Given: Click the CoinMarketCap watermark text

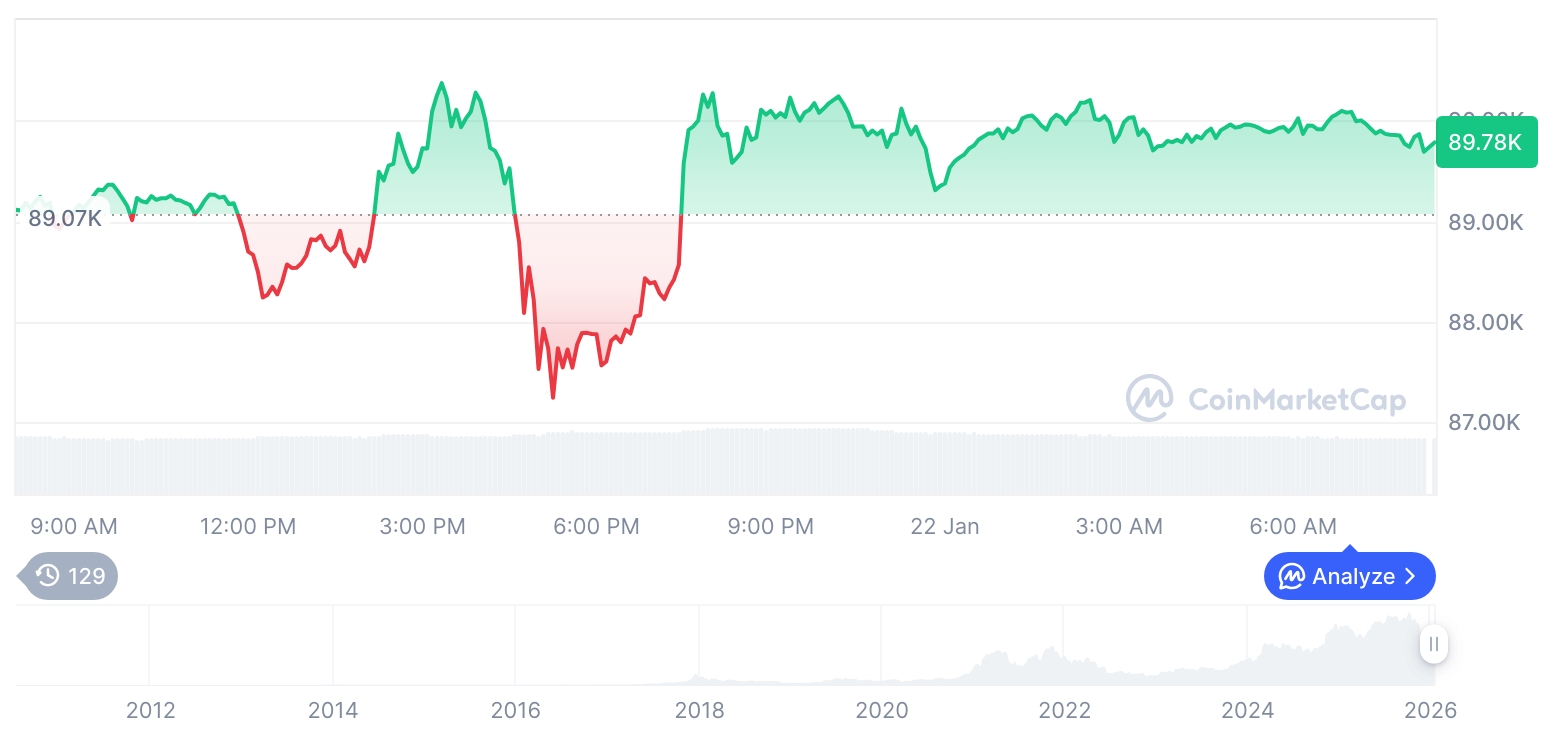Looking at the screenshot, I should click(1297, 400).
